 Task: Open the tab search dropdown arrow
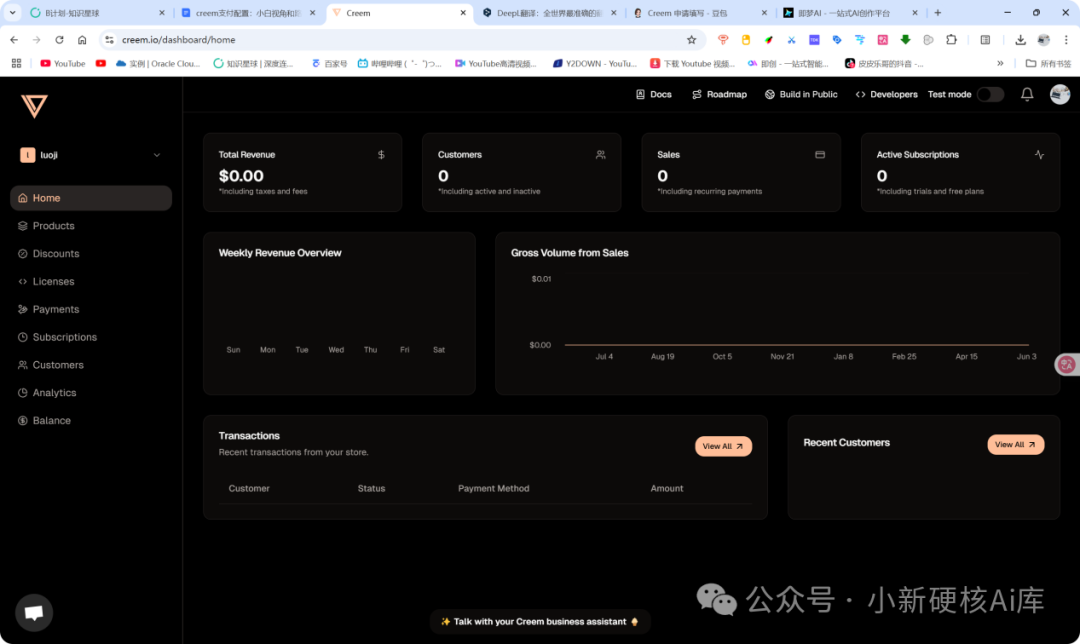tap(12, 13)
